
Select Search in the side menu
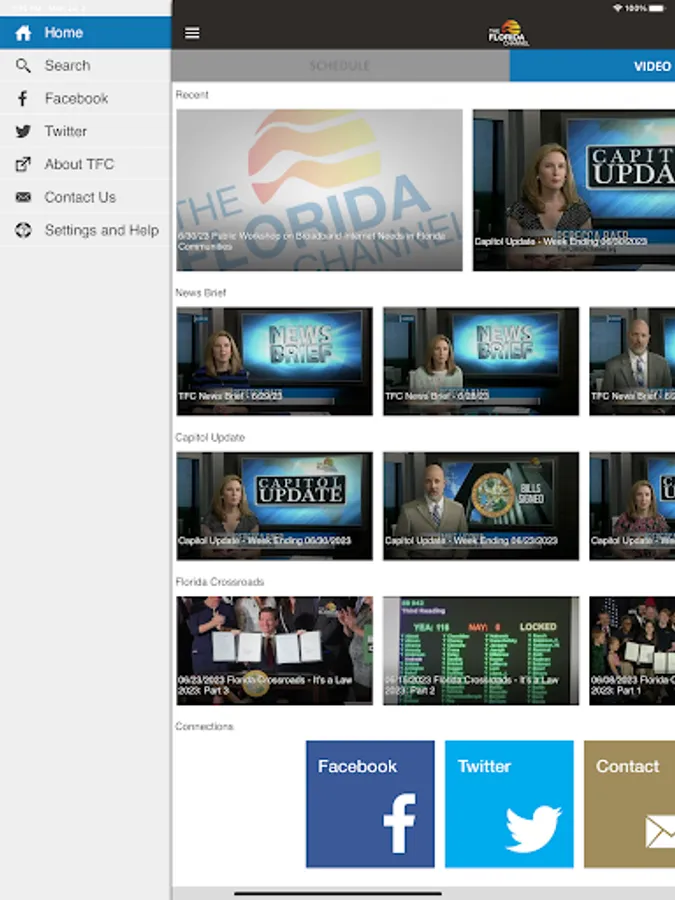pos(86,65)
